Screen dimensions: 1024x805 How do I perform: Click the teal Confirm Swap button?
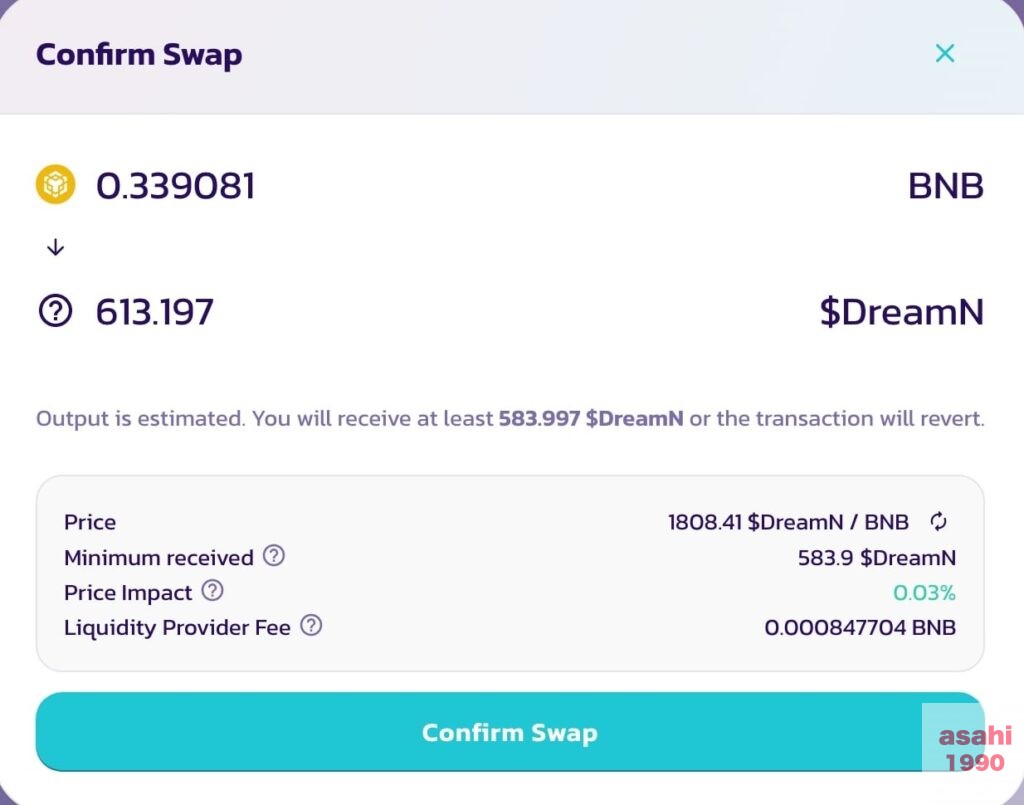click(x=509, y=732)
